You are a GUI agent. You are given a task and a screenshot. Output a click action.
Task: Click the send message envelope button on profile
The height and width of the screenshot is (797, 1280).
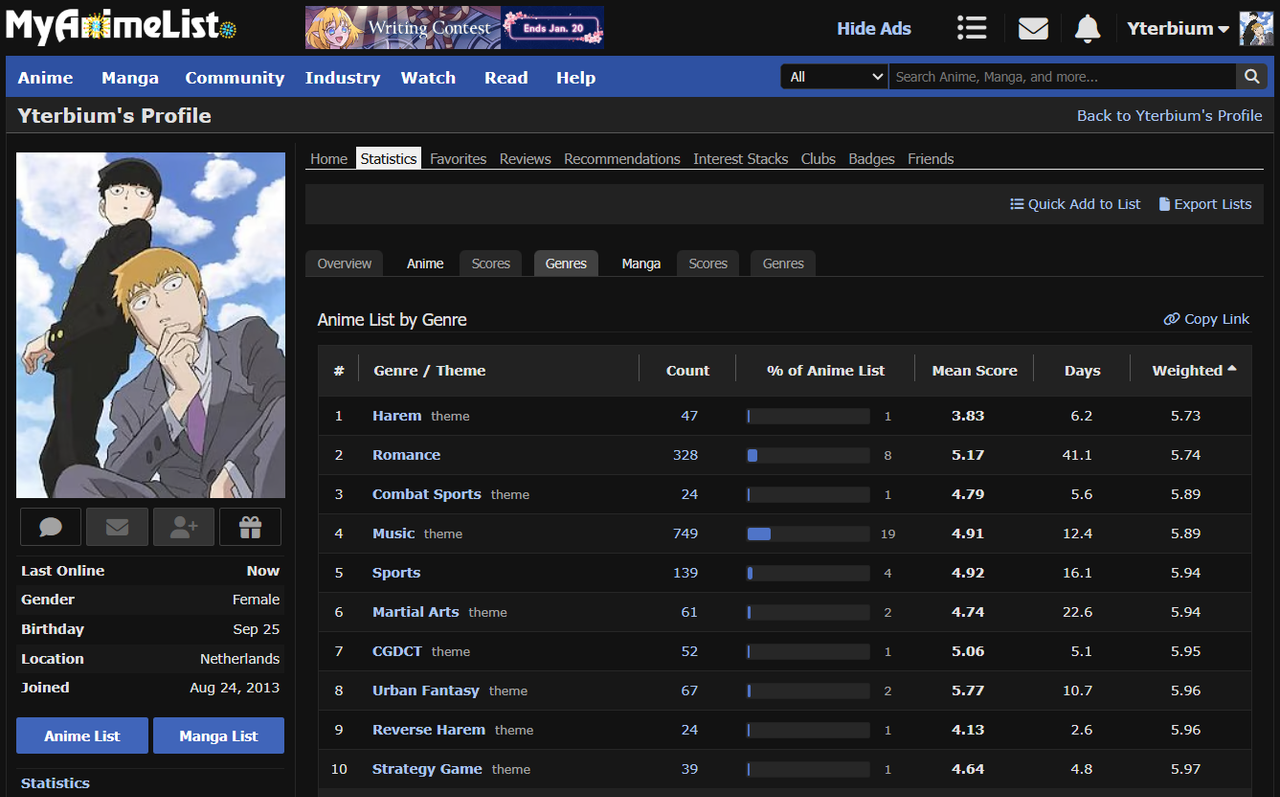click(x=117, y=527)
